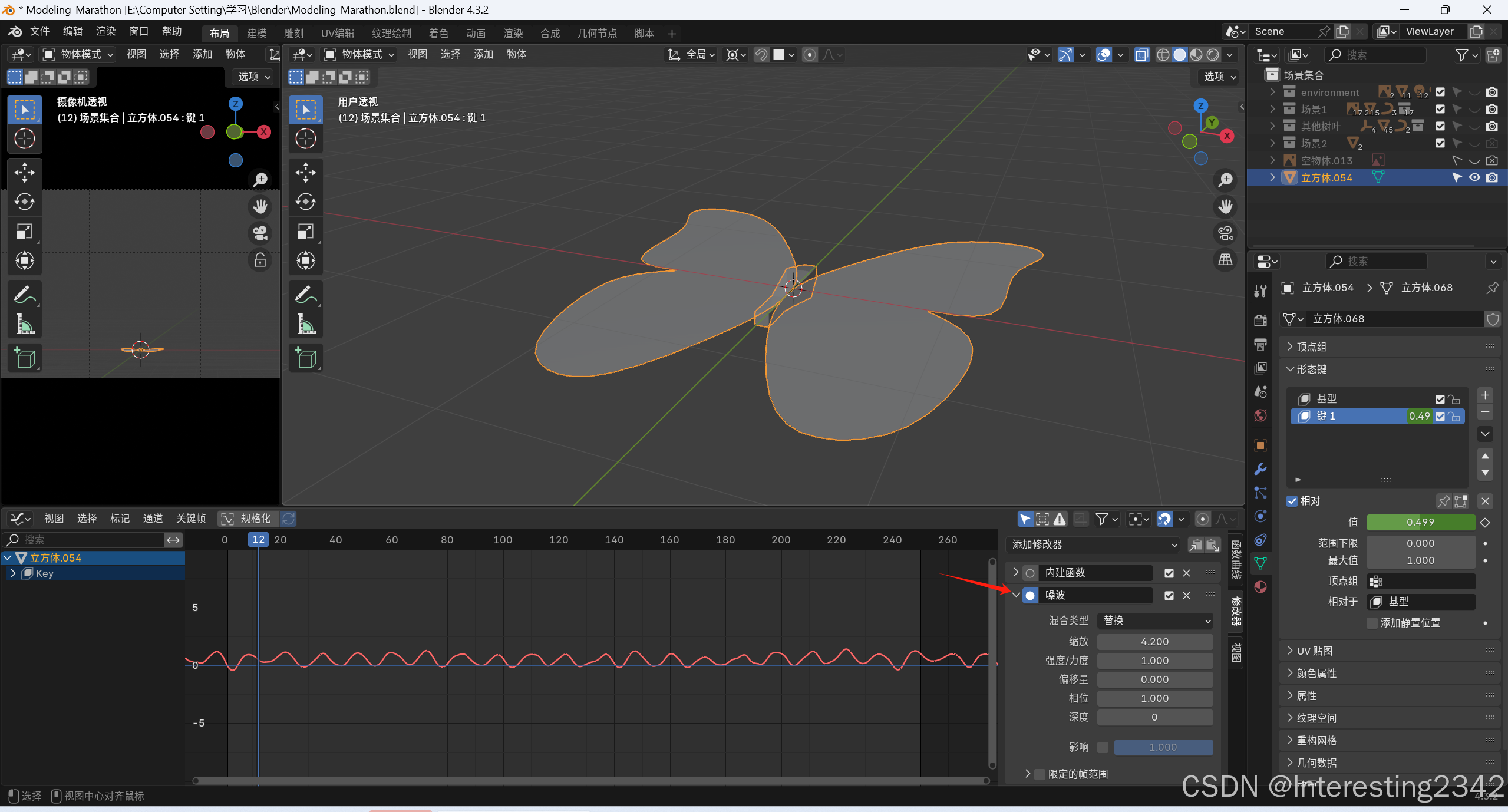Select the Add Cube tool in main viewport
Viewport: 1508px width, 812px height.
tap(305, 358)
